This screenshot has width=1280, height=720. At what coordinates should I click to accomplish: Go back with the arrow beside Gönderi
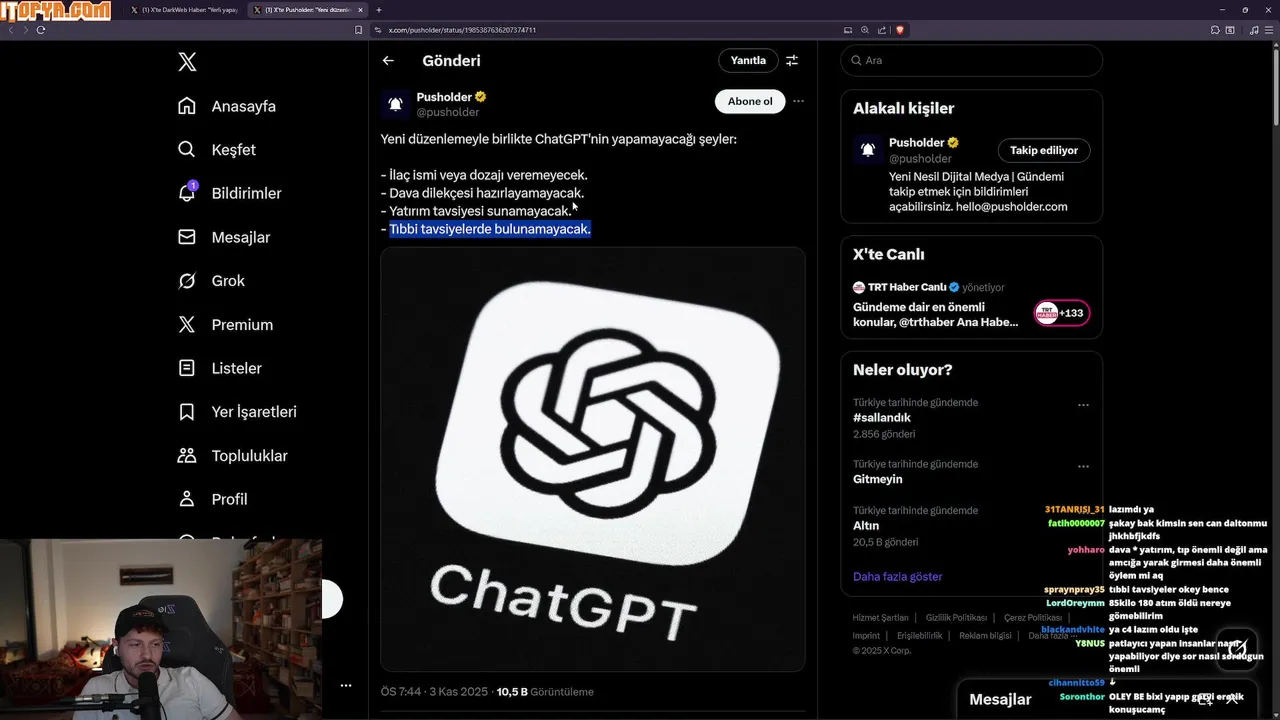(388, 61)
